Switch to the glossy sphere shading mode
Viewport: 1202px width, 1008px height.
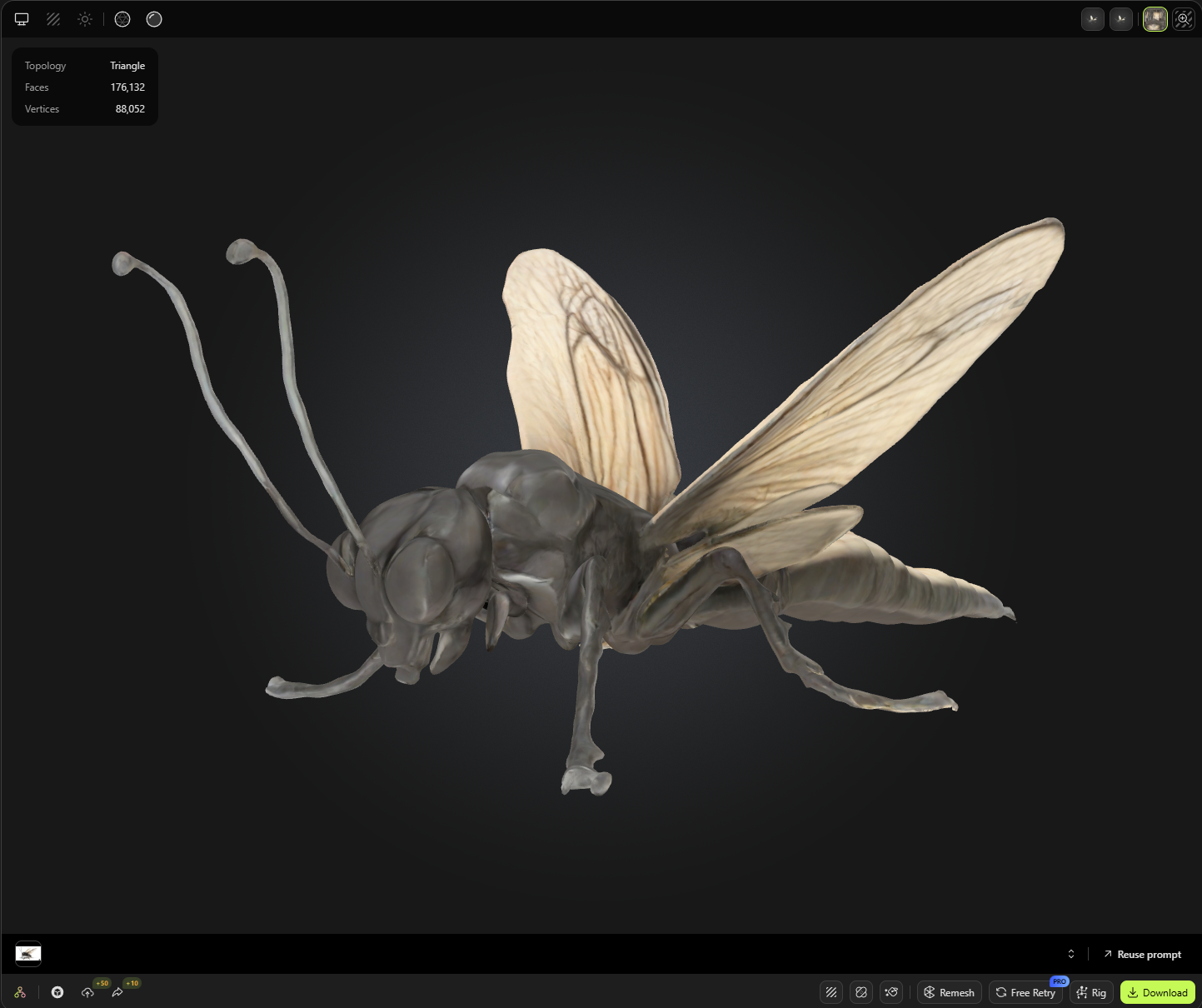tap(154, 19)
